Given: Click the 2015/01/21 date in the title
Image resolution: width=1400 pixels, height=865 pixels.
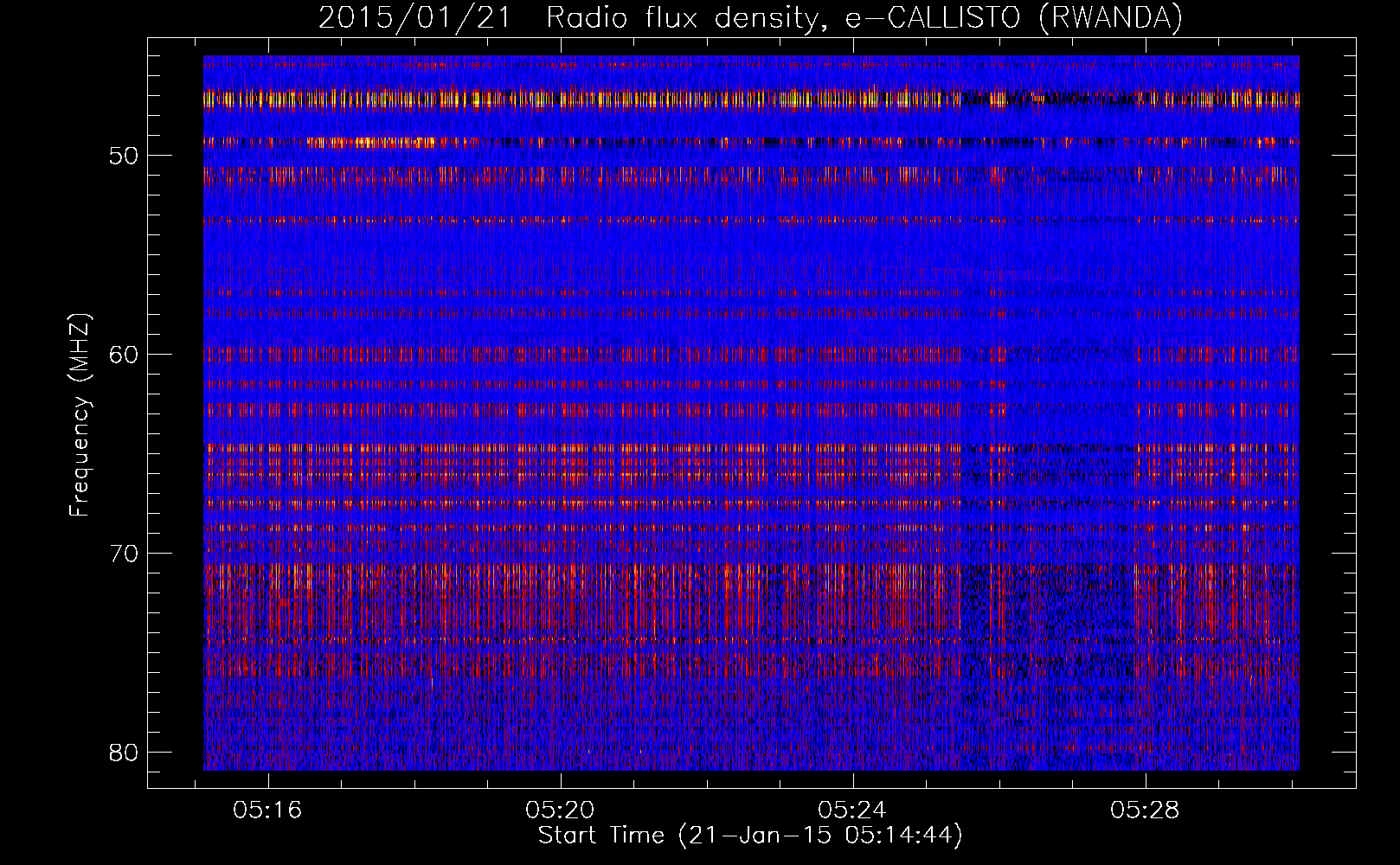Looking at the screenshot, I should click(415, 18).
